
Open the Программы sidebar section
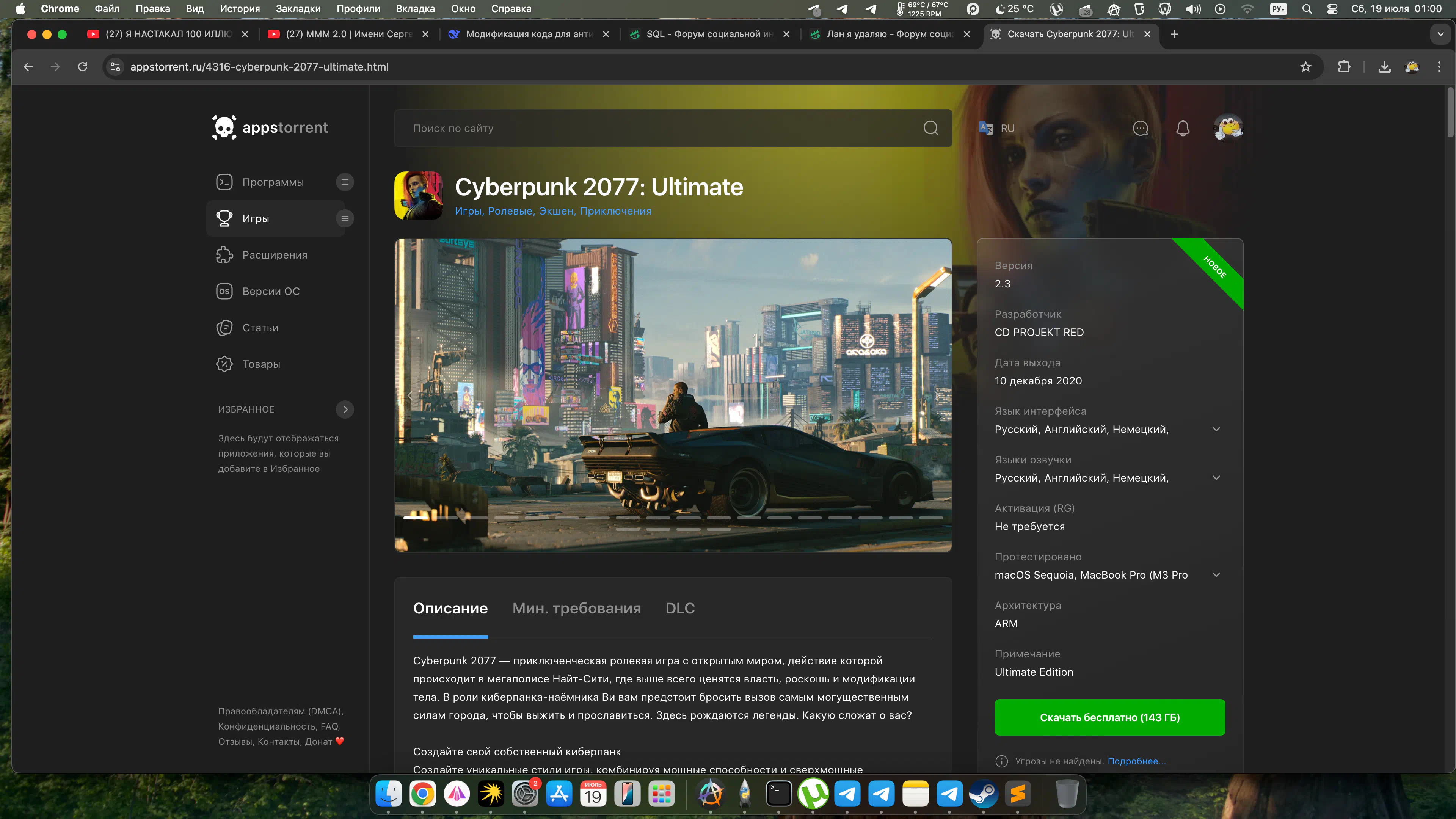273,182
